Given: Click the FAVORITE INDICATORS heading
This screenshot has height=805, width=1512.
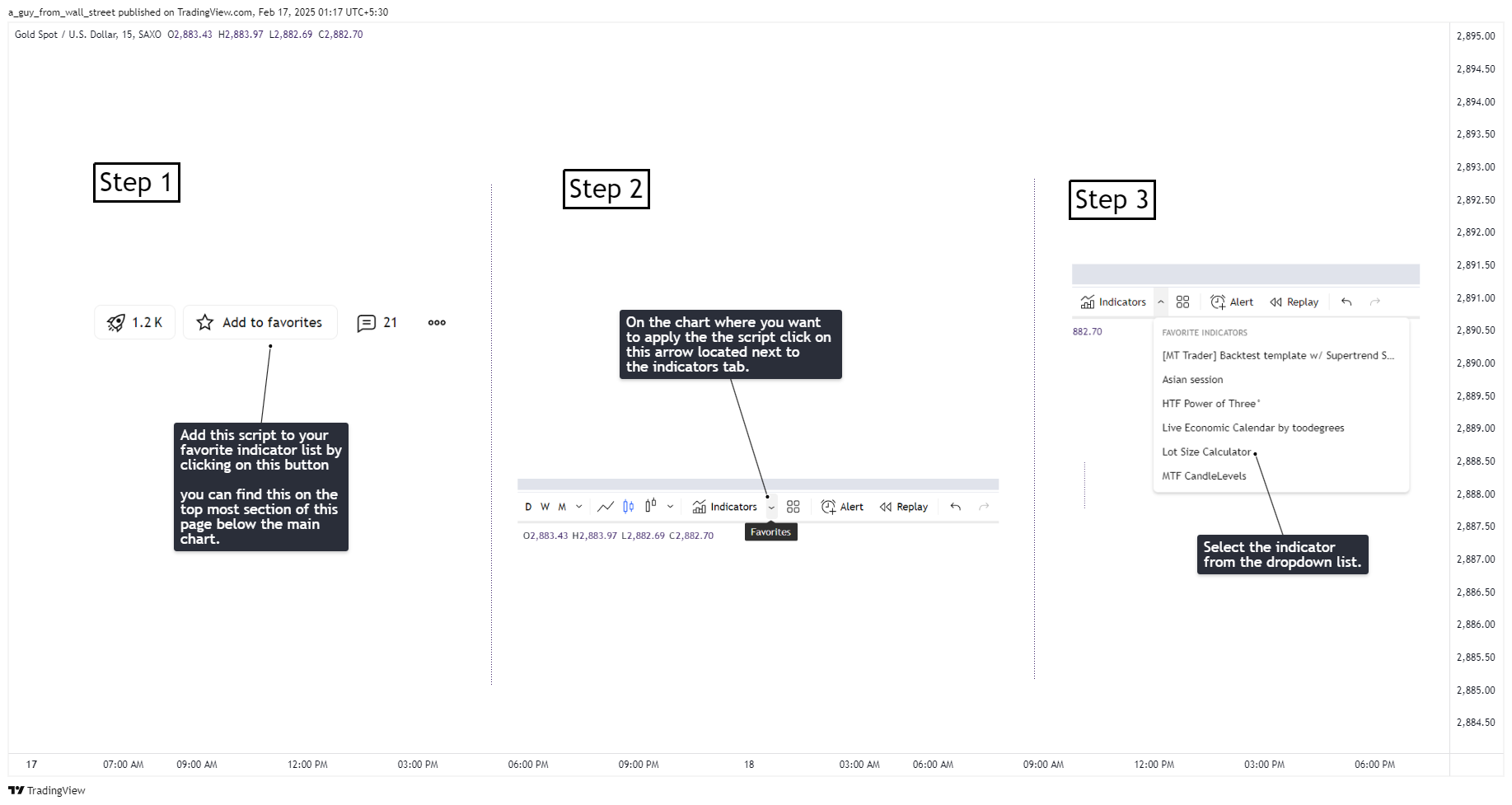Looking at the screenshot, I should click(x=1205, y=333).
